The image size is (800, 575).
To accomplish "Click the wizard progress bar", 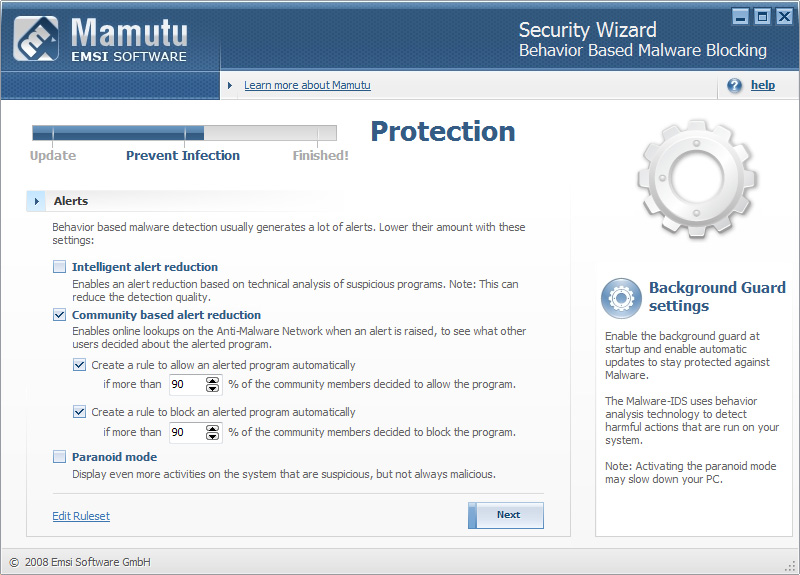I will click(184, 132).
